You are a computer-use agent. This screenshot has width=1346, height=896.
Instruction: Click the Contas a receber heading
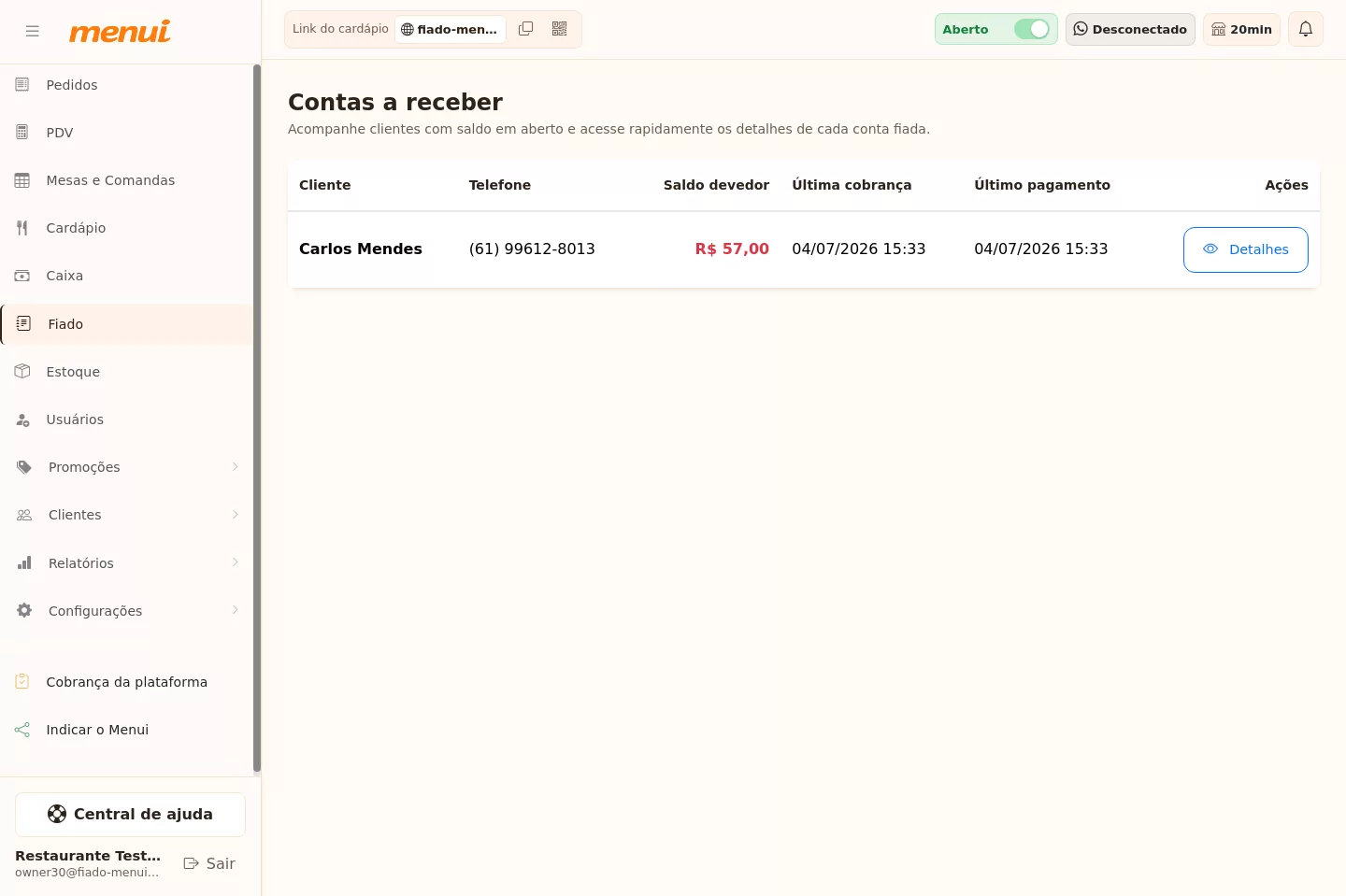[395, 102]
